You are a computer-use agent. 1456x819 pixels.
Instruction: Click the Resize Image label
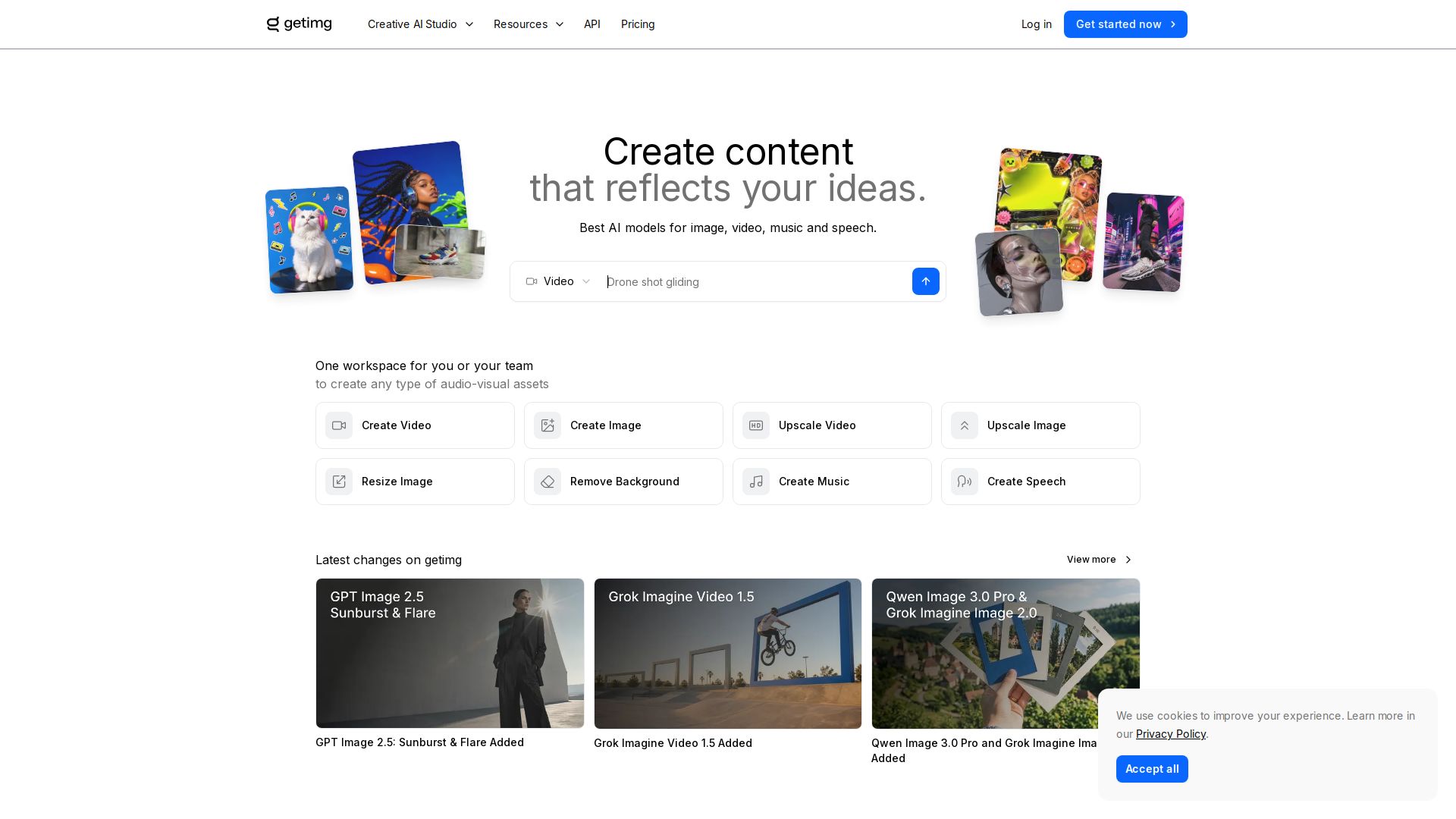397,482
